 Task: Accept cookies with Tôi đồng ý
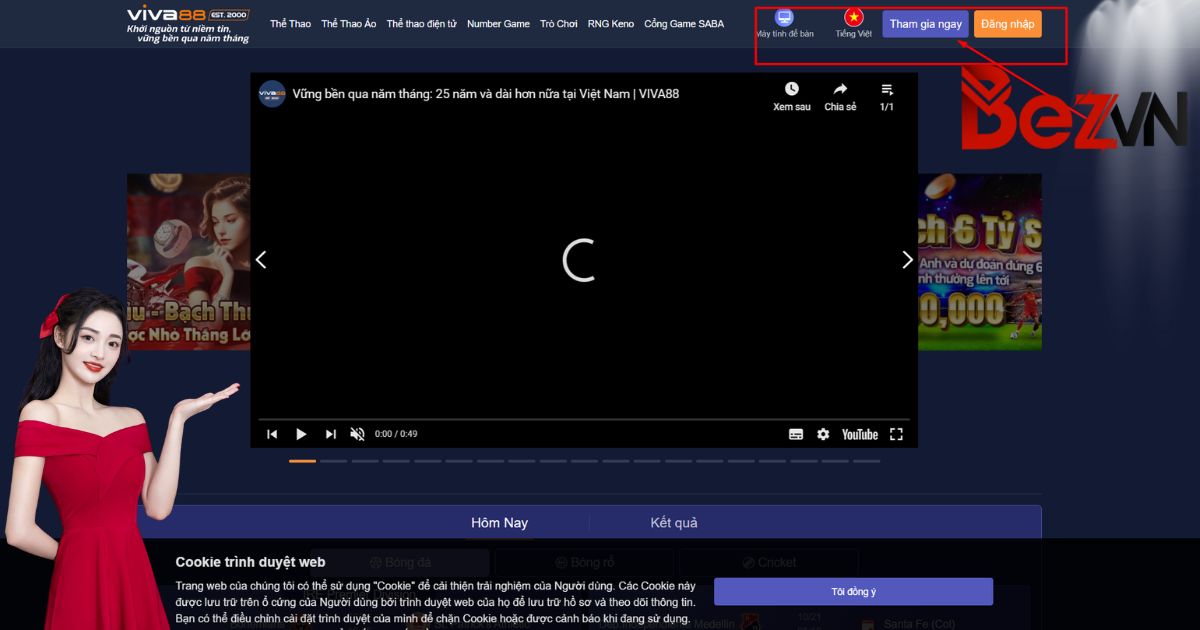tap(853, 591)
